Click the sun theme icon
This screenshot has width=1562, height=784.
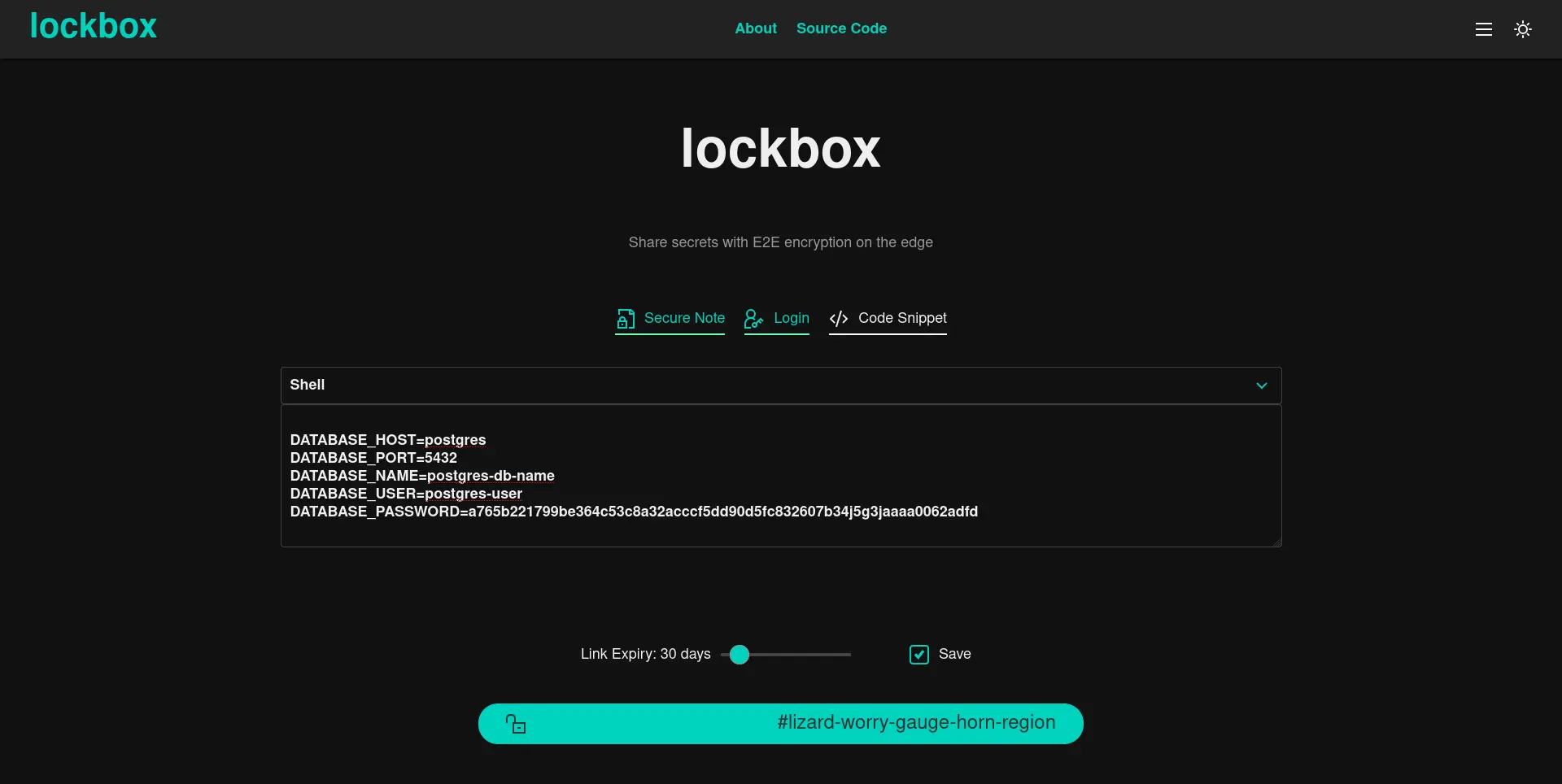point(1522,29)
